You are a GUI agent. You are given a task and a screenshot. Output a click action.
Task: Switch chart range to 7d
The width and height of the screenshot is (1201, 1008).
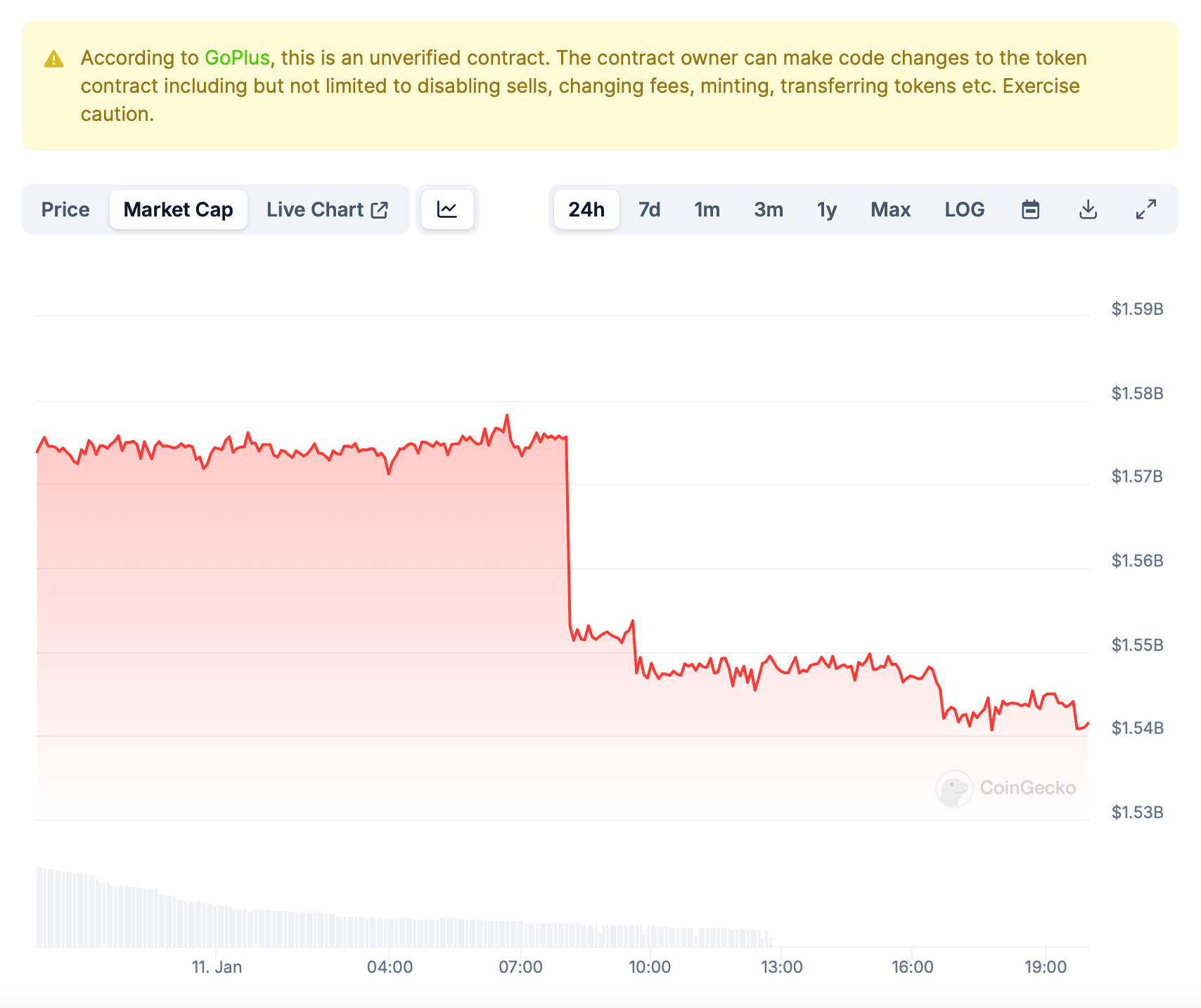(x=649, y=209)
